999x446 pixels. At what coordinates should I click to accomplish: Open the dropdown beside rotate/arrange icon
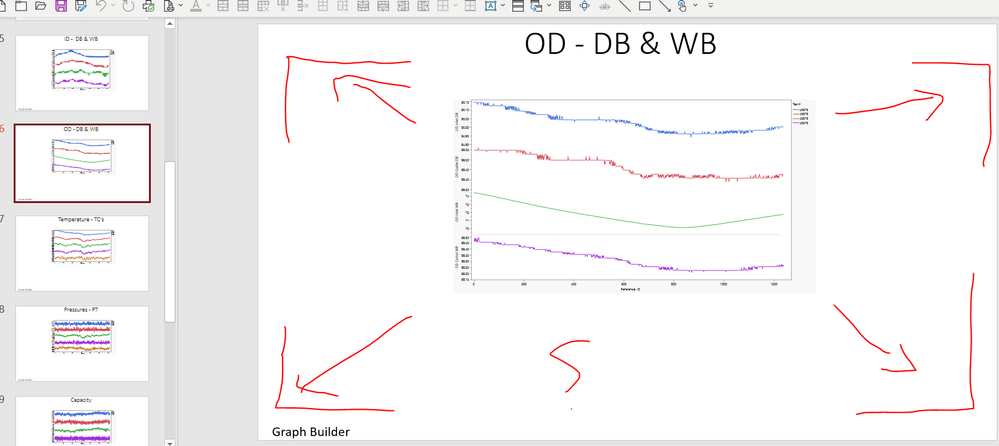(549, 5)
